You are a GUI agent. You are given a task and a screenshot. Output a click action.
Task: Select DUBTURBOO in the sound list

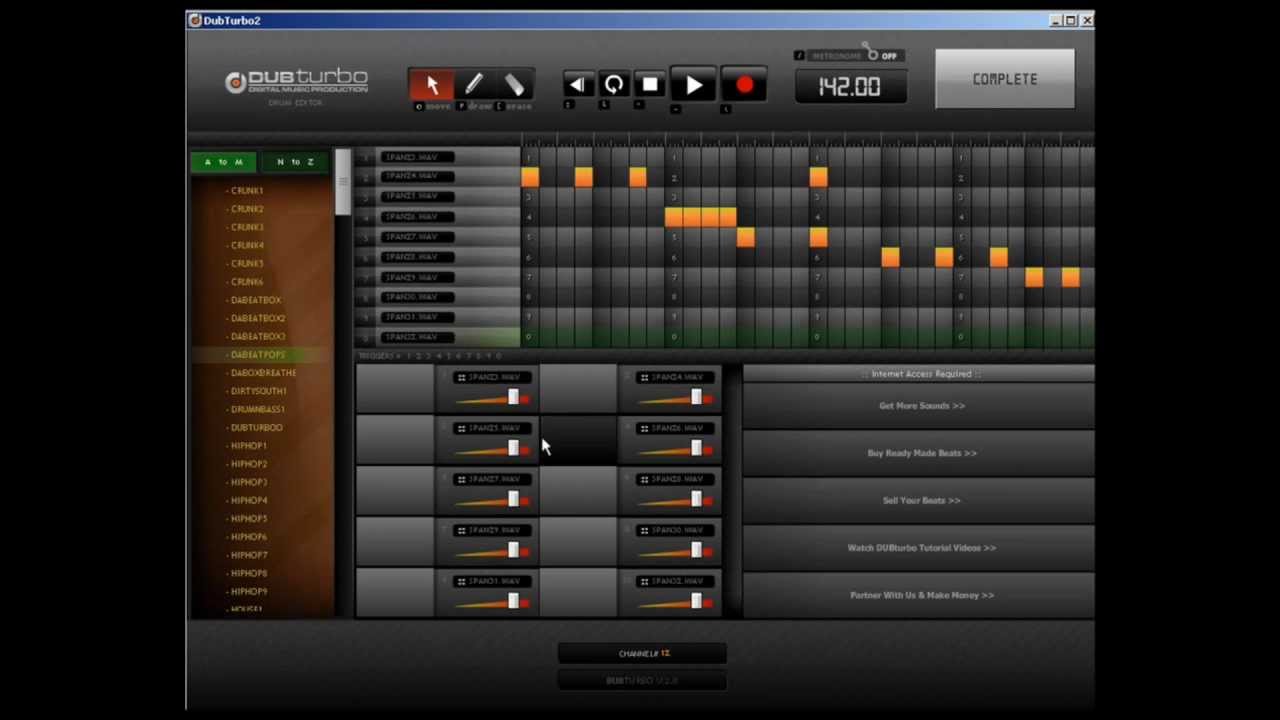[x=256, y=427]
